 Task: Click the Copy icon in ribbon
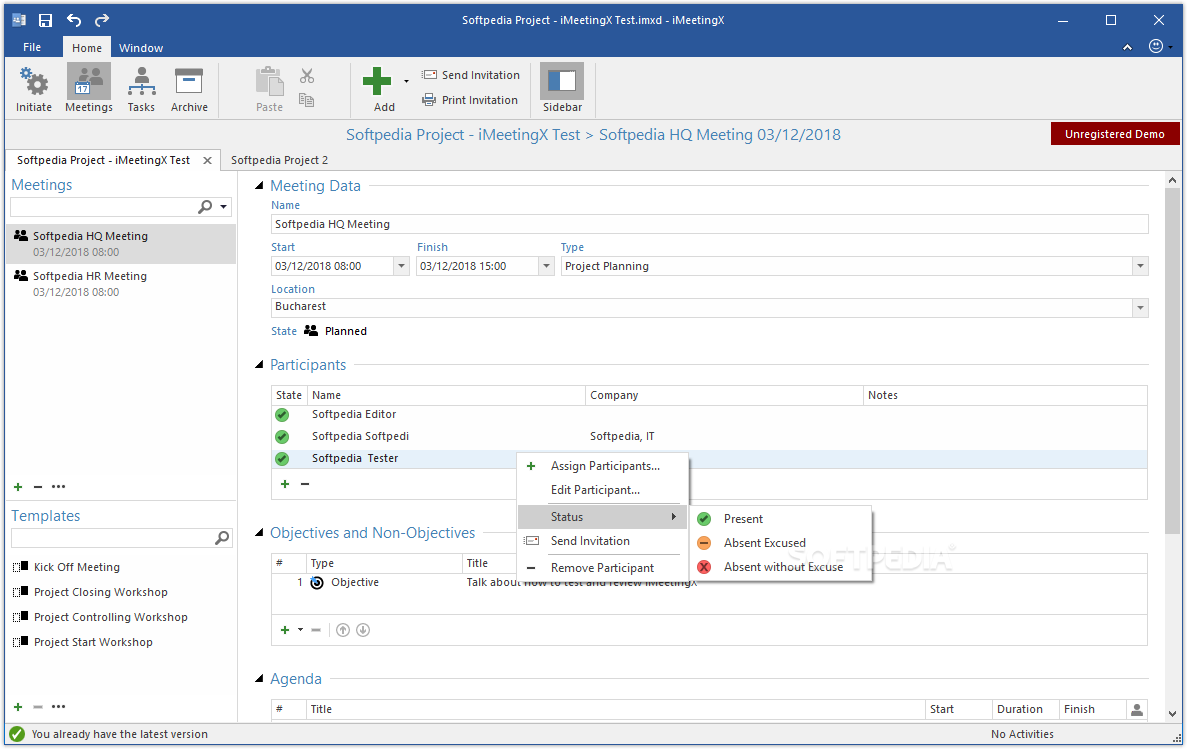pos(307,100)
